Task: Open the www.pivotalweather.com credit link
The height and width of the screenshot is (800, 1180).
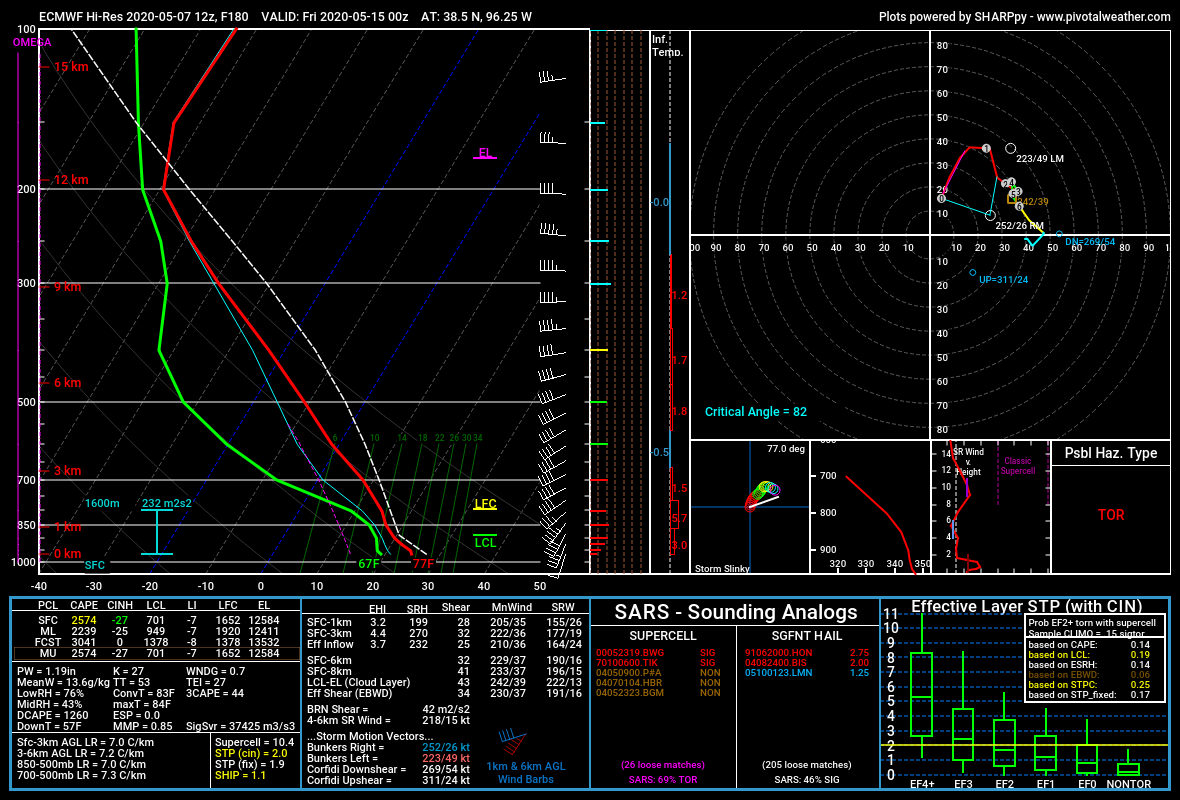Action: (x=1103, y=17)
